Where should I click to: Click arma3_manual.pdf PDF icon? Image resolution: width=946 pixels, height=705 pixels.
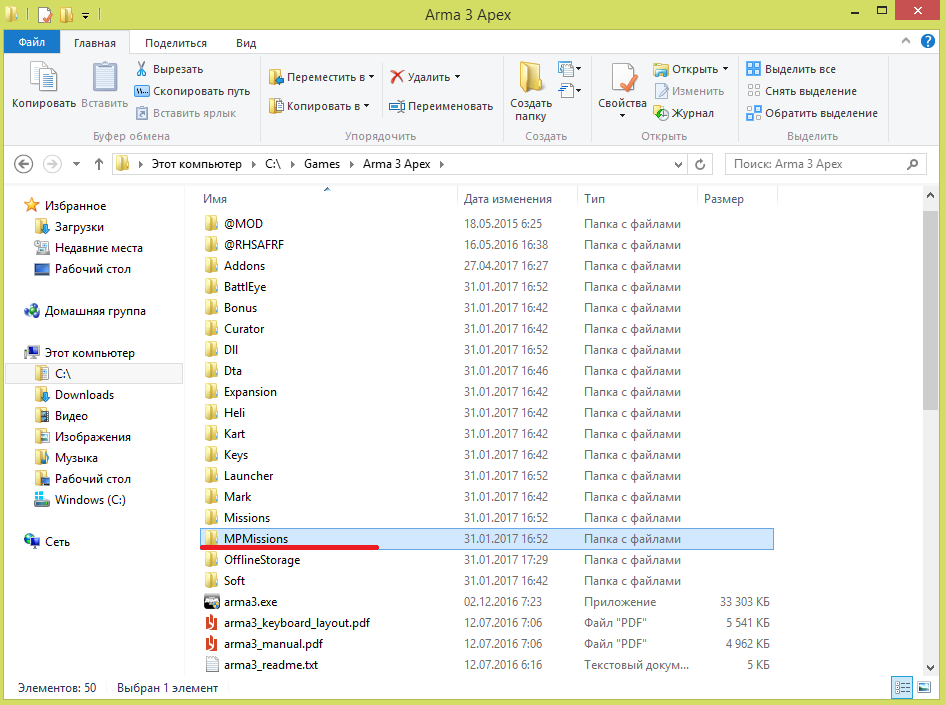click(x=211, y=643)
